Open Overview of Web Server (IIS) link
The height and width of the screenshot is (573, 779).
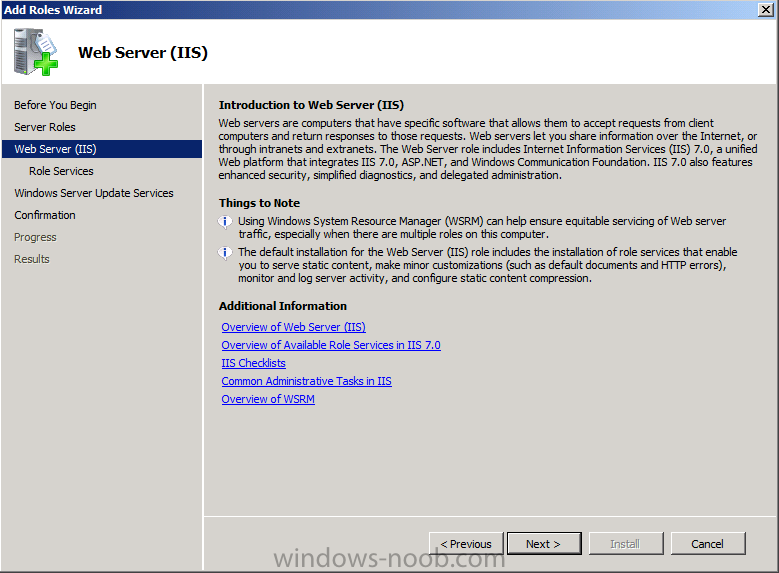pyautogui.click(x=294, y=327)
